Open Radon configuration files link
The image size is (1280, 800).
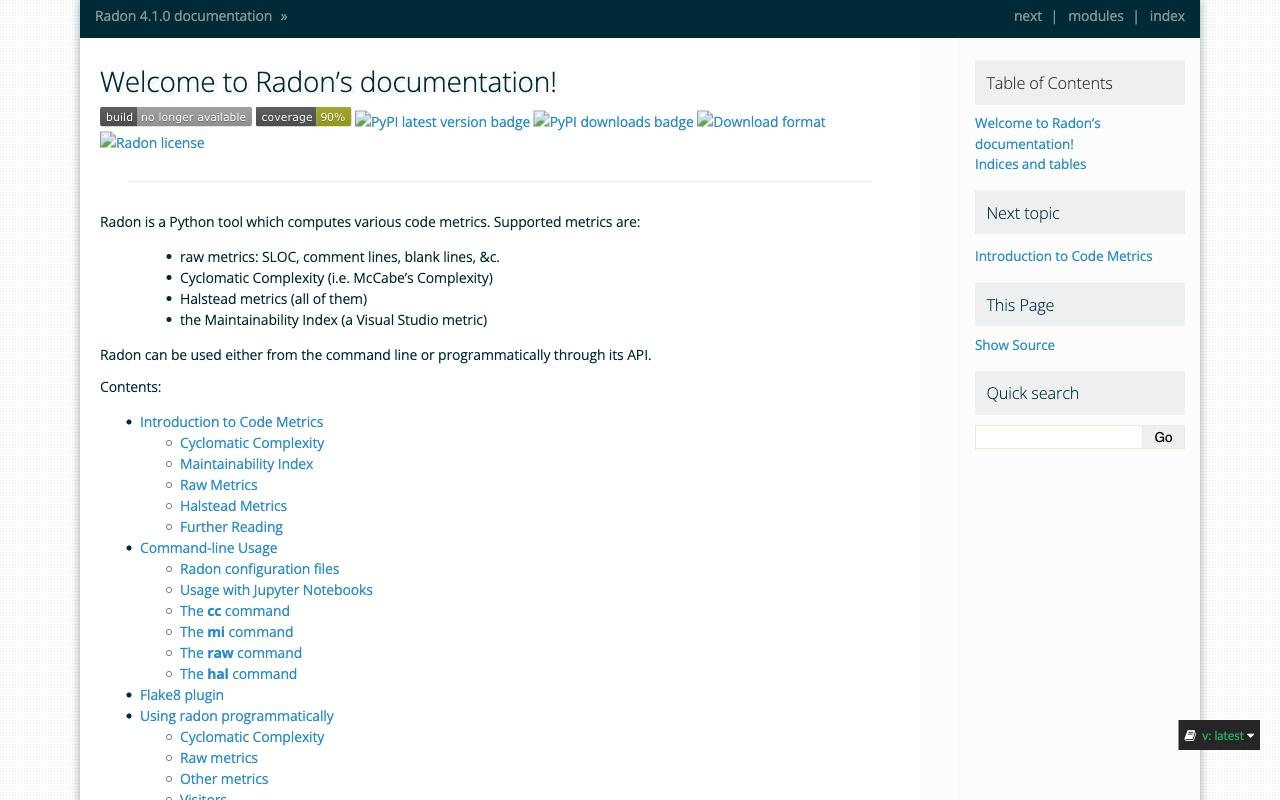(x=259, y=569)
